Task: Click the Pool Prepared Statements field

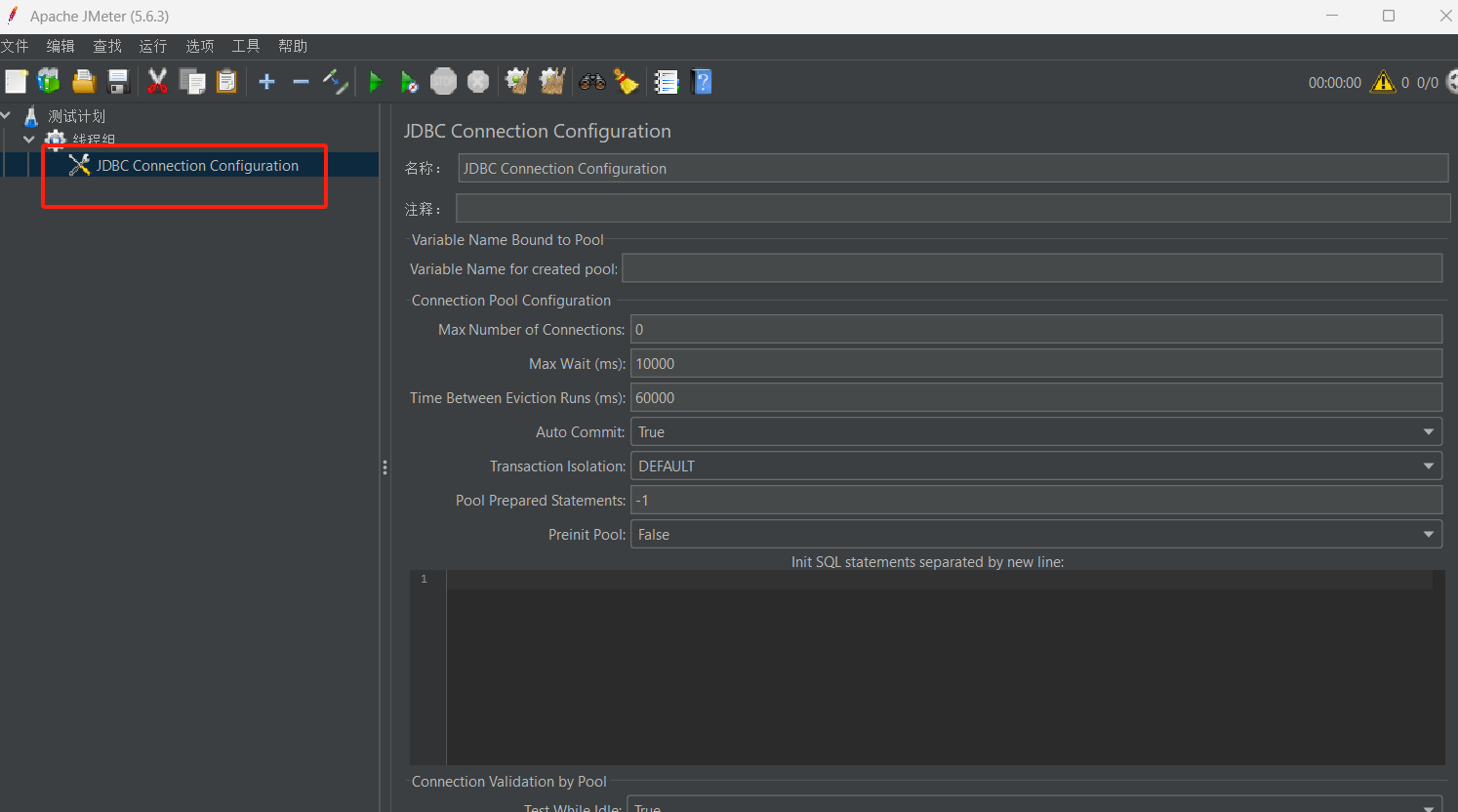Action: [1036, 500]
